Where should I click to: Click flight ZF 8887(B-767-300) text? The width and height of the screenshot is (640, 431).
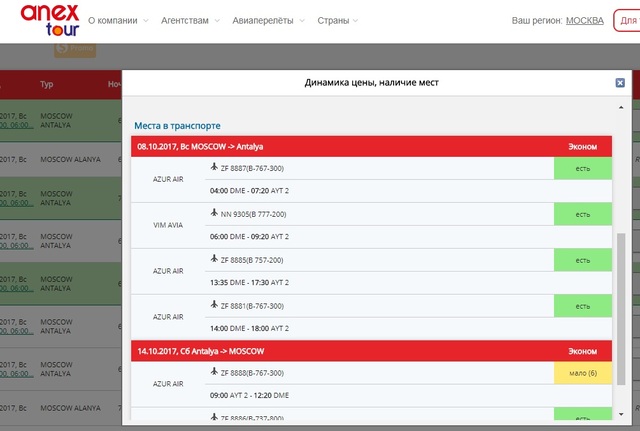click(252, 169)
